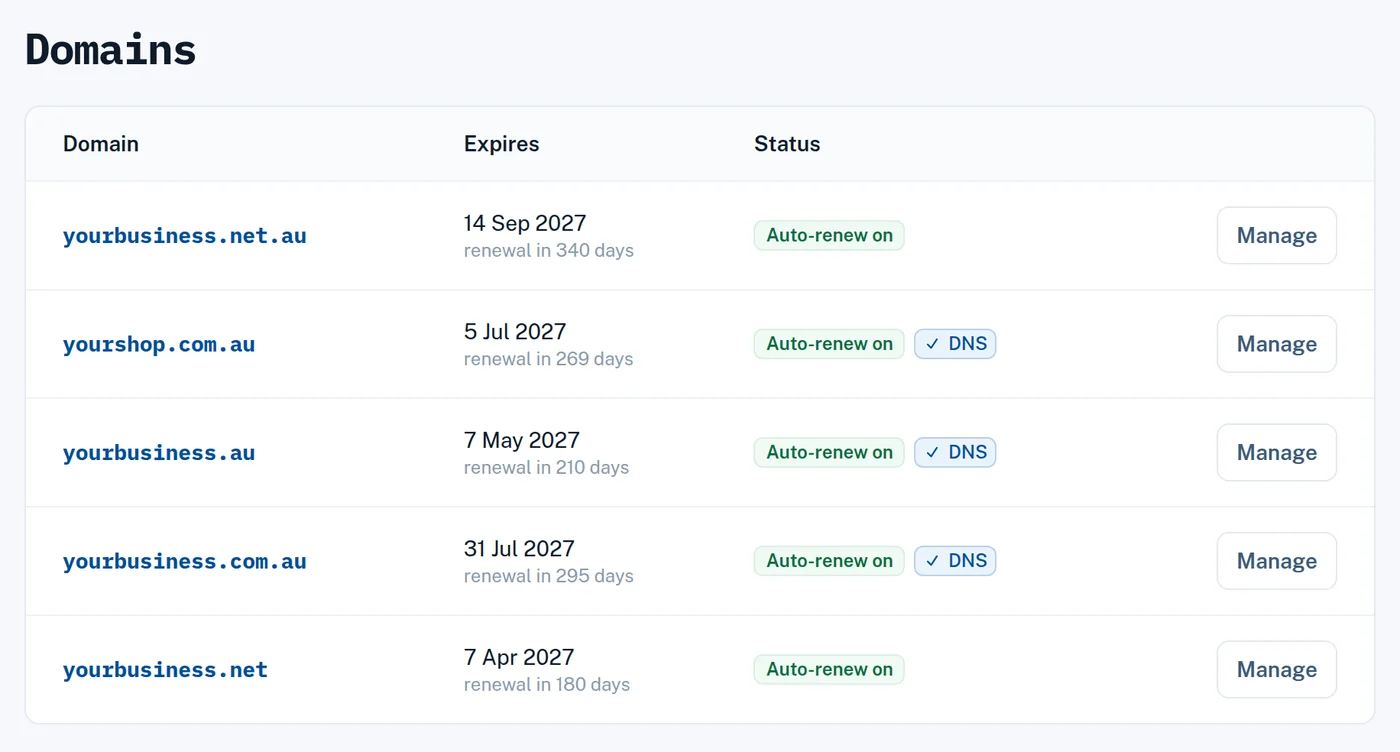Click the Domains page heading
This screenshot has width=1400, height=752.
[x=111, y=50]
